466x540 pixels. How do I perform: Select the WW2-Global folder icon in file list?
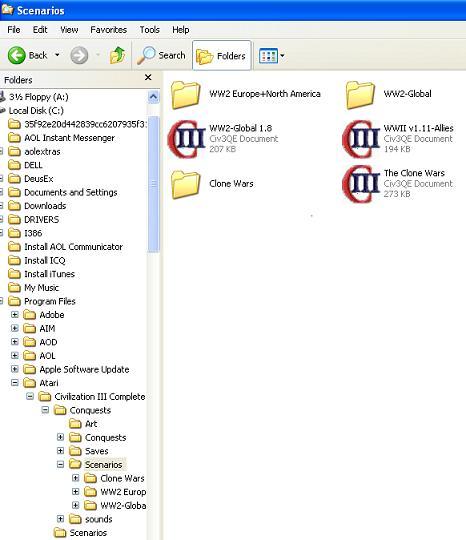click(360, 95)
